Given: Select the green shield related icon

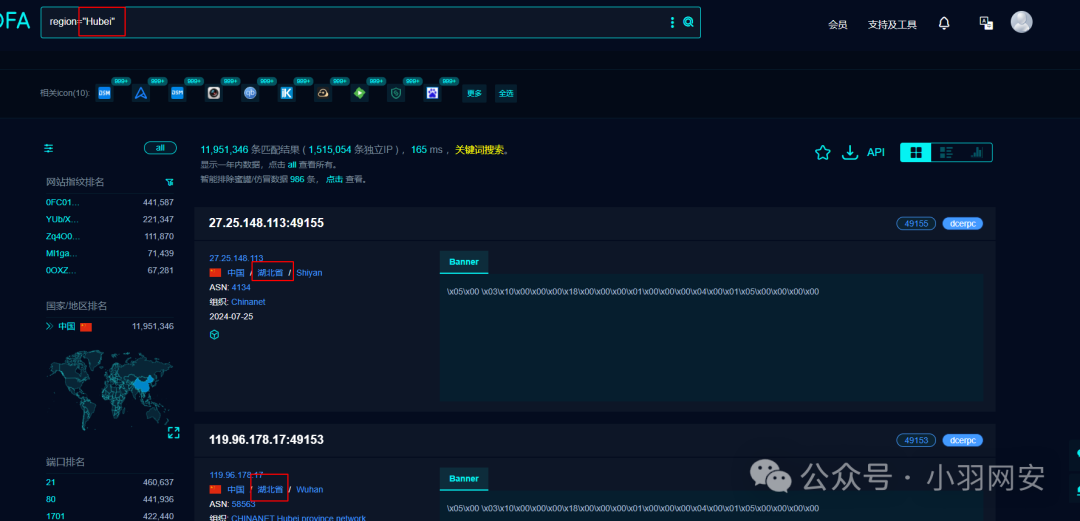Looking at the screenshot, I should pos(395,92).
